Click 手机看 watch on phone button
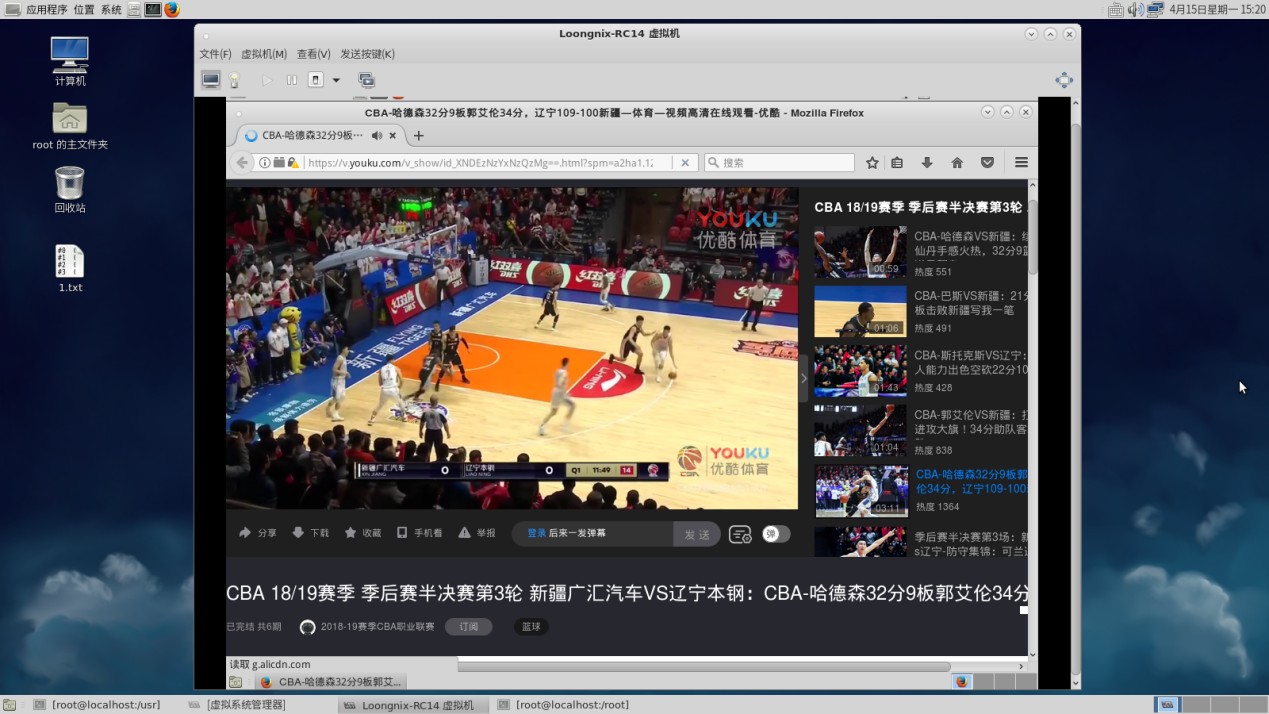1269x714 pixels. 419,533
